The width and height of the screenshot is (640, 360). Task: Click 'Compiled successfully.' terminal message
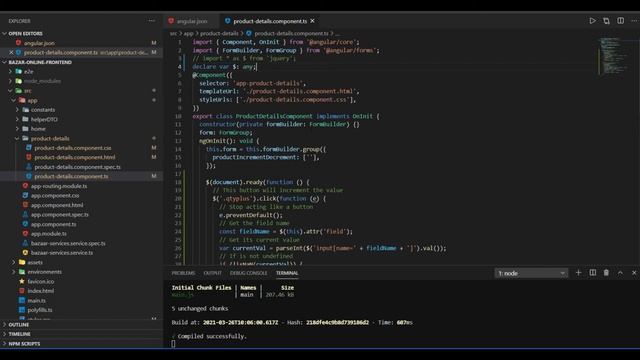pyautogui.click(x=212, y=336)
